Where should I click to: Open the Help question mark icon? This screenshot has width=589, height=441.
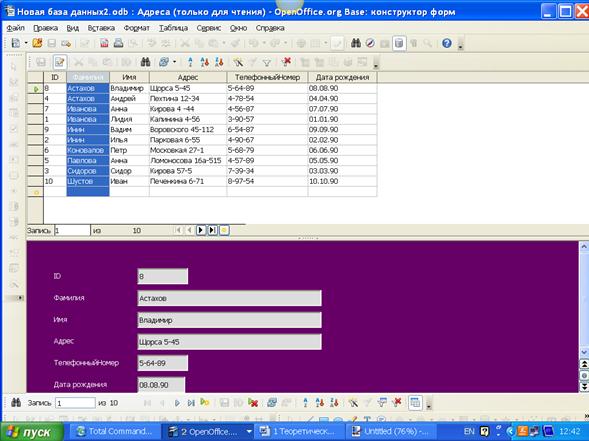coord(446,43)
